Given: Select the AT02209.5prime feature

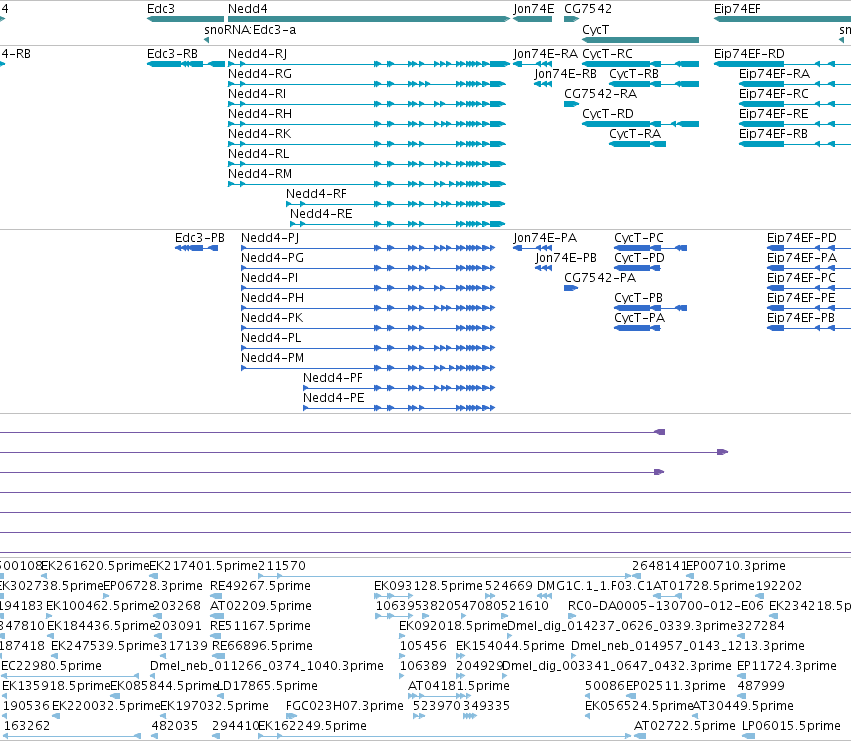Looking at the screenshot, I should pyautogui.click(x=261, y=606).
